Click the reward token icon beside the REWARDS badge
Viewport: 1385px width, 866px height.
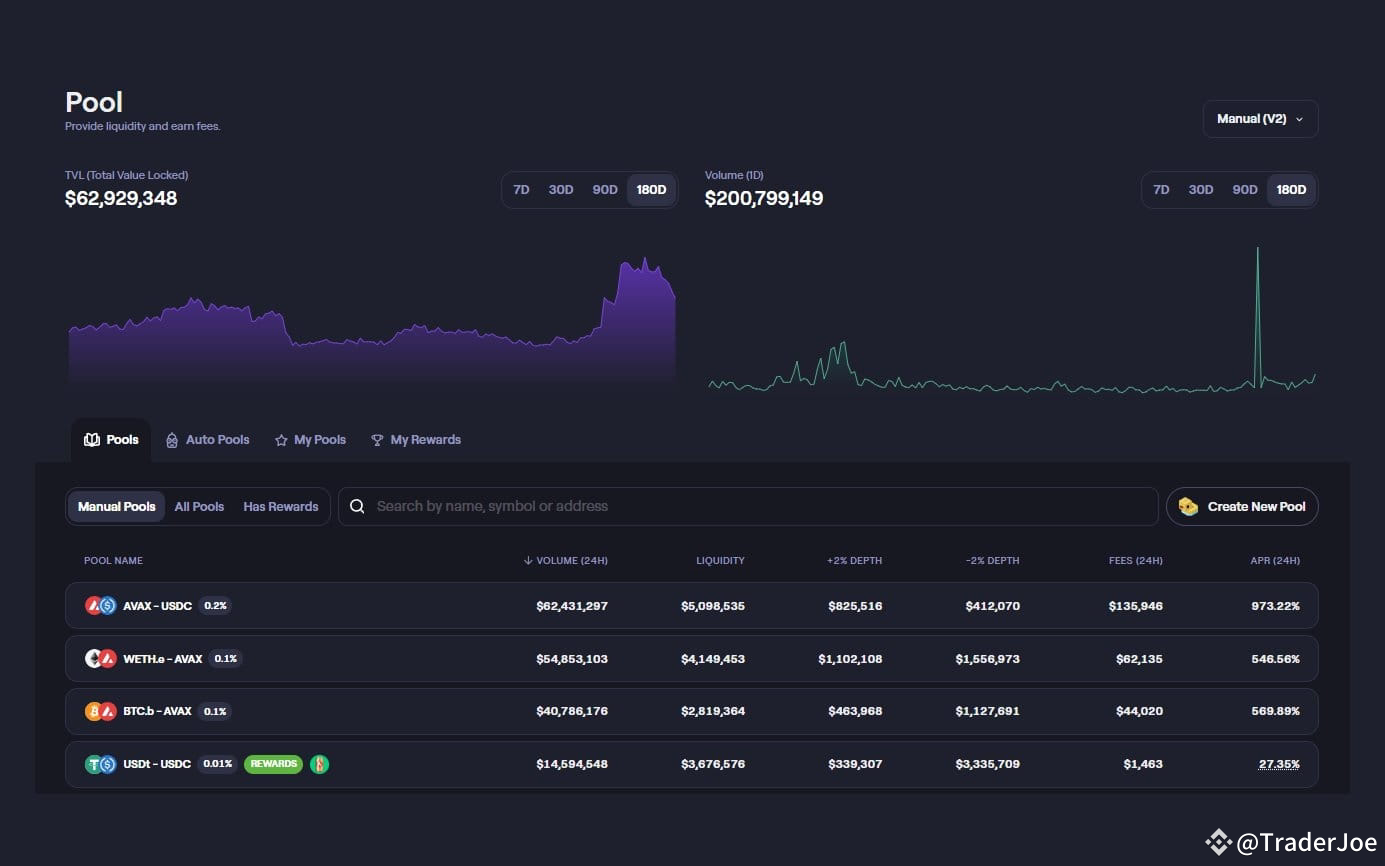[x=320, y=763]
